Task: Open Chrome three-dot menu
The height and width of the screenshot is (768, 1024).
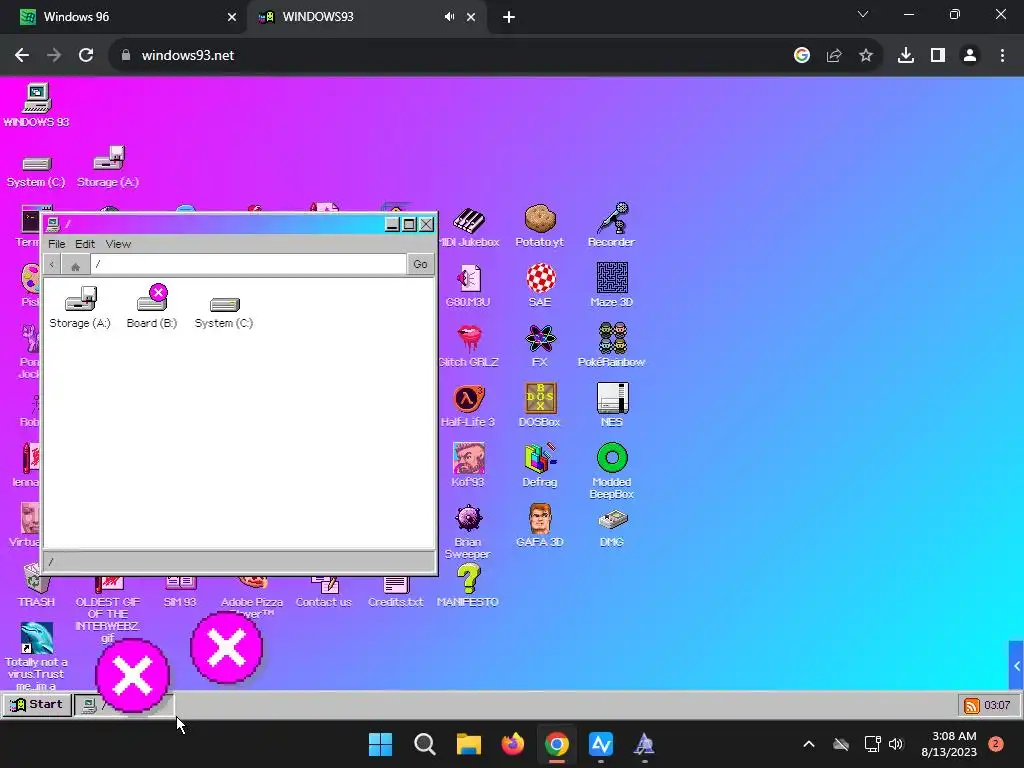Action: click(1002, 56)
